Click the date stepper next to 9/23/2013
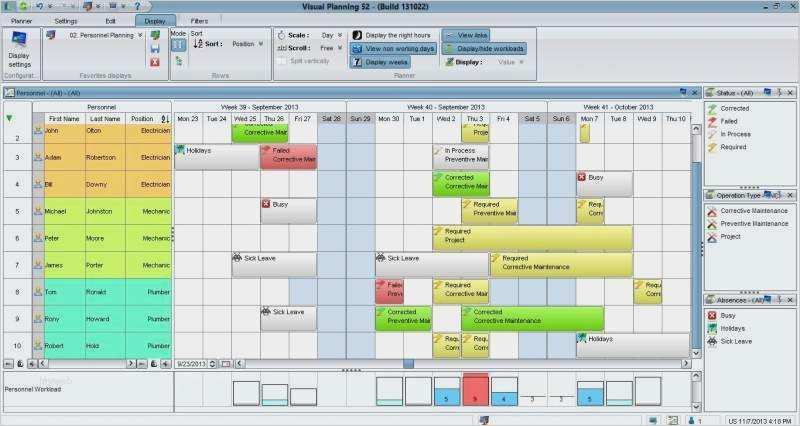 click(x=212, y=364)
